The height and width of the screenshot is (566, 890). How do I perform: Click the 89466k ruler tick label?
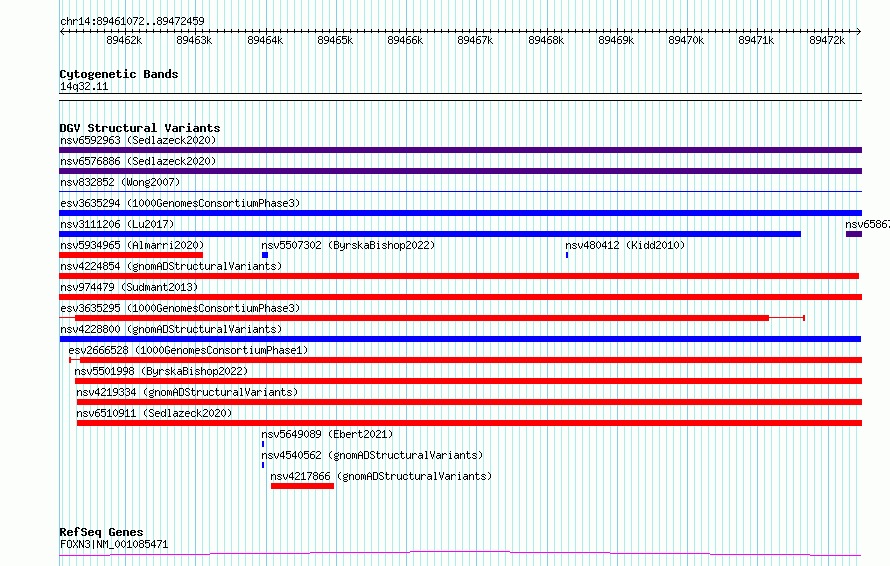click(x=405, y=40)
